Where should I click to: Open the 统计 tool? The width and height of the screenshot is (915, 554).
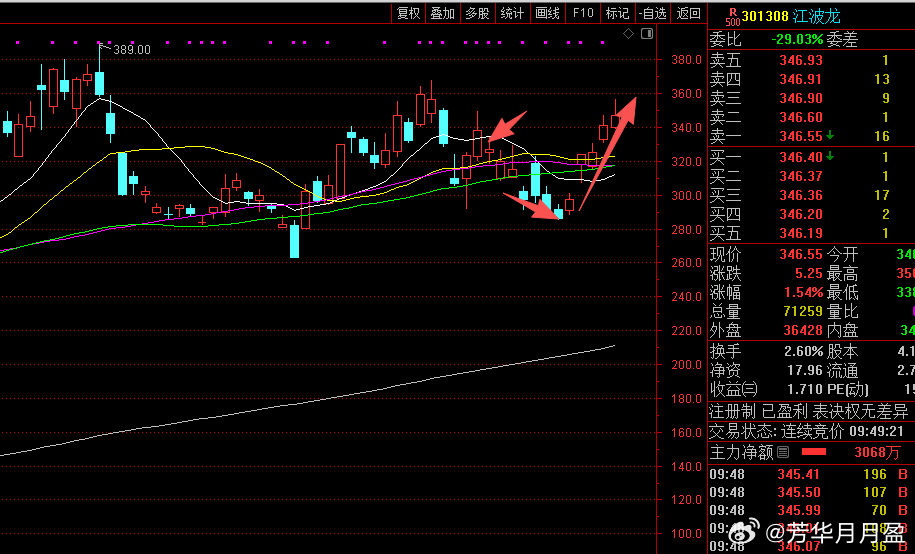pyautogui.click(x=512, y=13)
